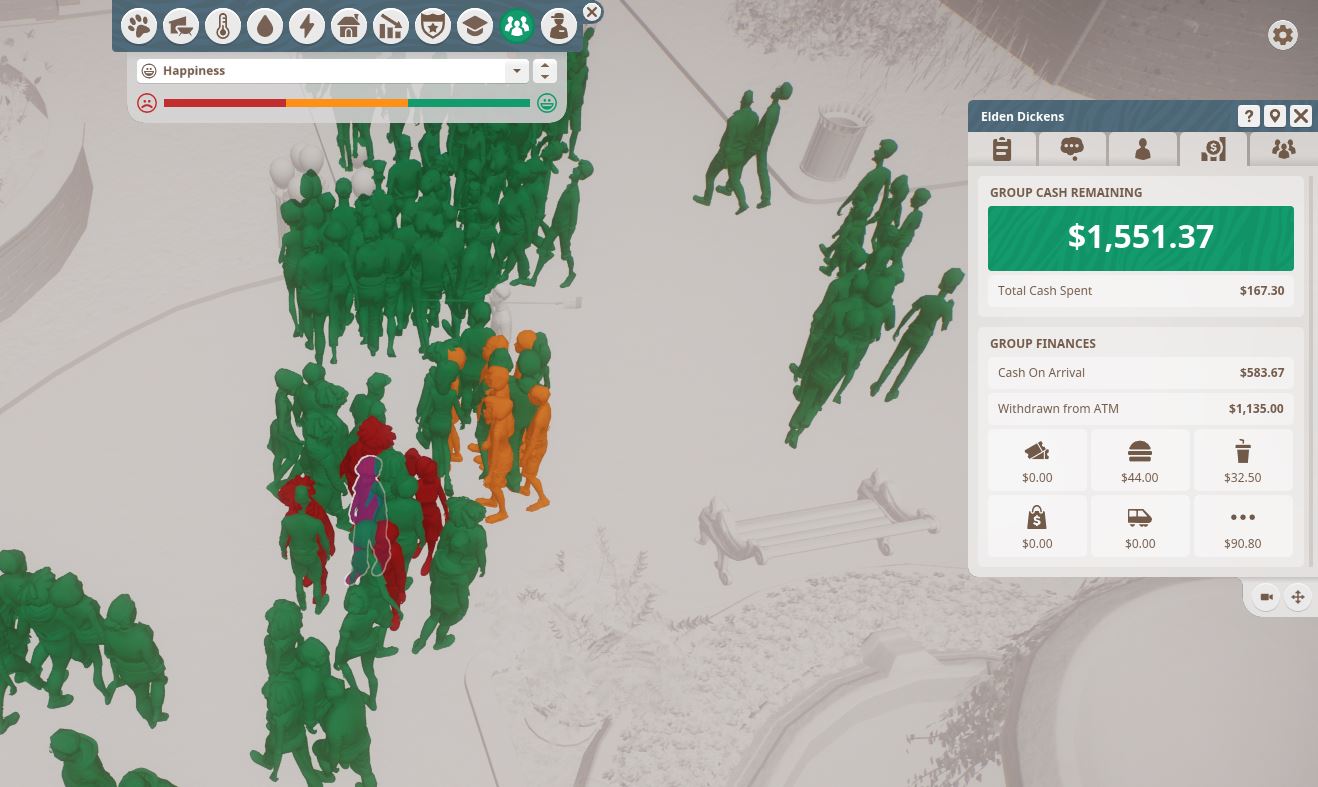Open the staff worker heat map icon
The height and width of the screenshot is (787, 1318).
(559, 26)
